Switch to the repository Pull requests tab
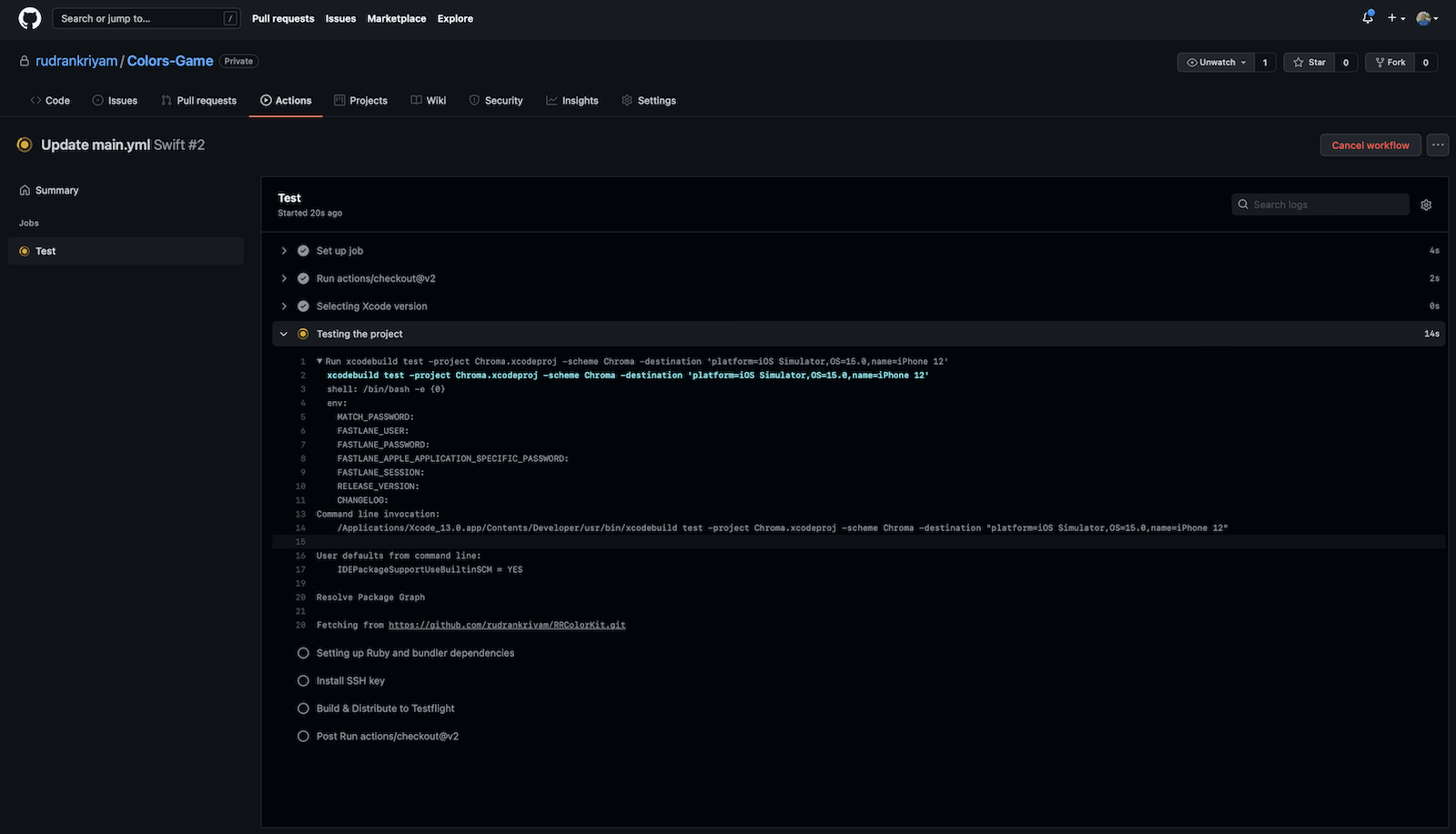Viewport: 1456px width, 834px height. [198, 100]
